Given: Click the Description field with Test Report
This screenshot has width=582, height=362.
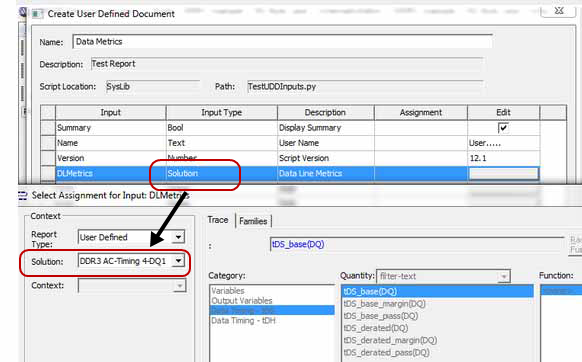Looking at the screenshot, I should pyautogui.click(x=287, y=64).
